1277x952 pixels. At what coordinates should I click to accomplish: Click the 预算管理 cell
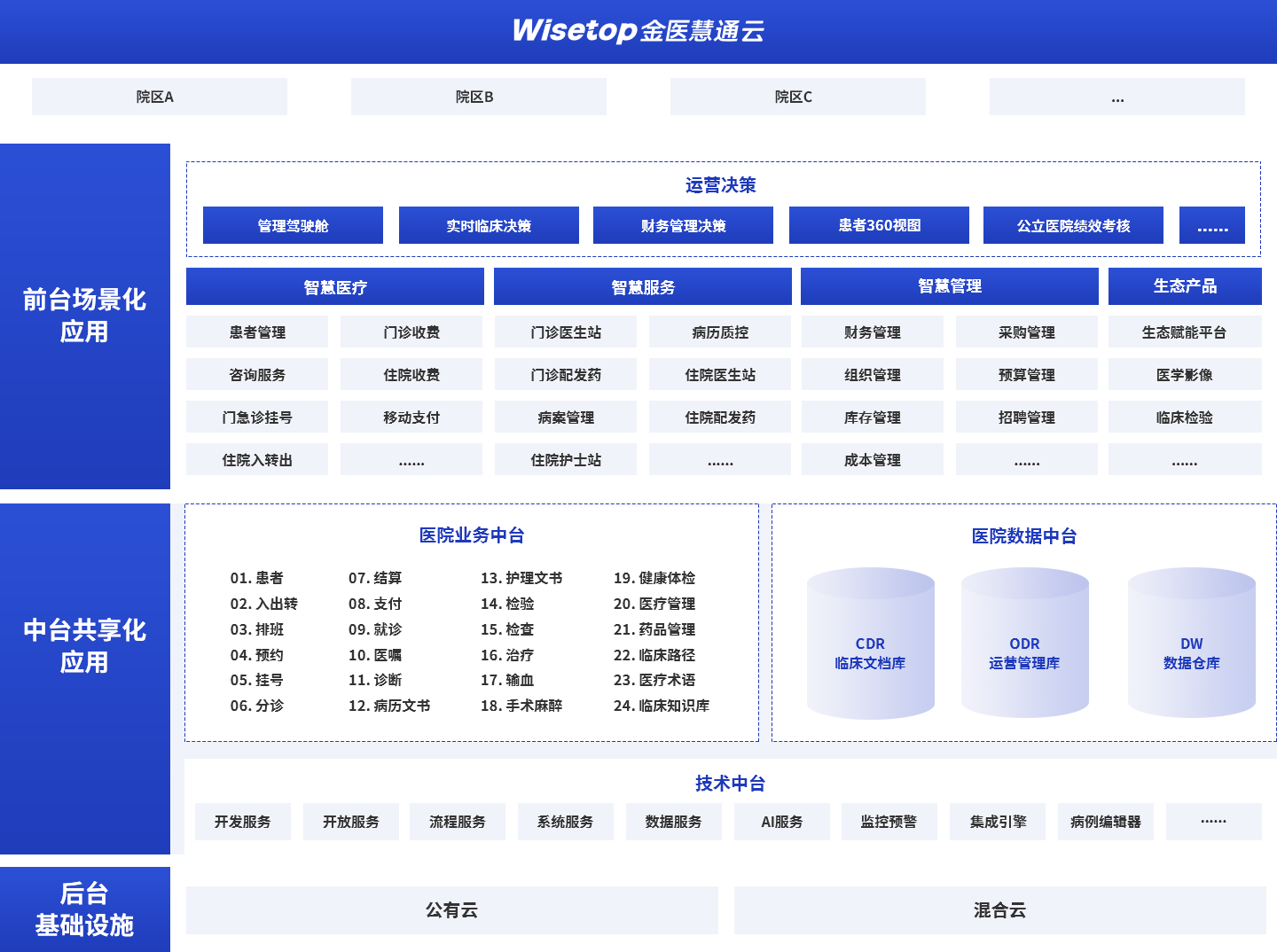pos(1027,374)
